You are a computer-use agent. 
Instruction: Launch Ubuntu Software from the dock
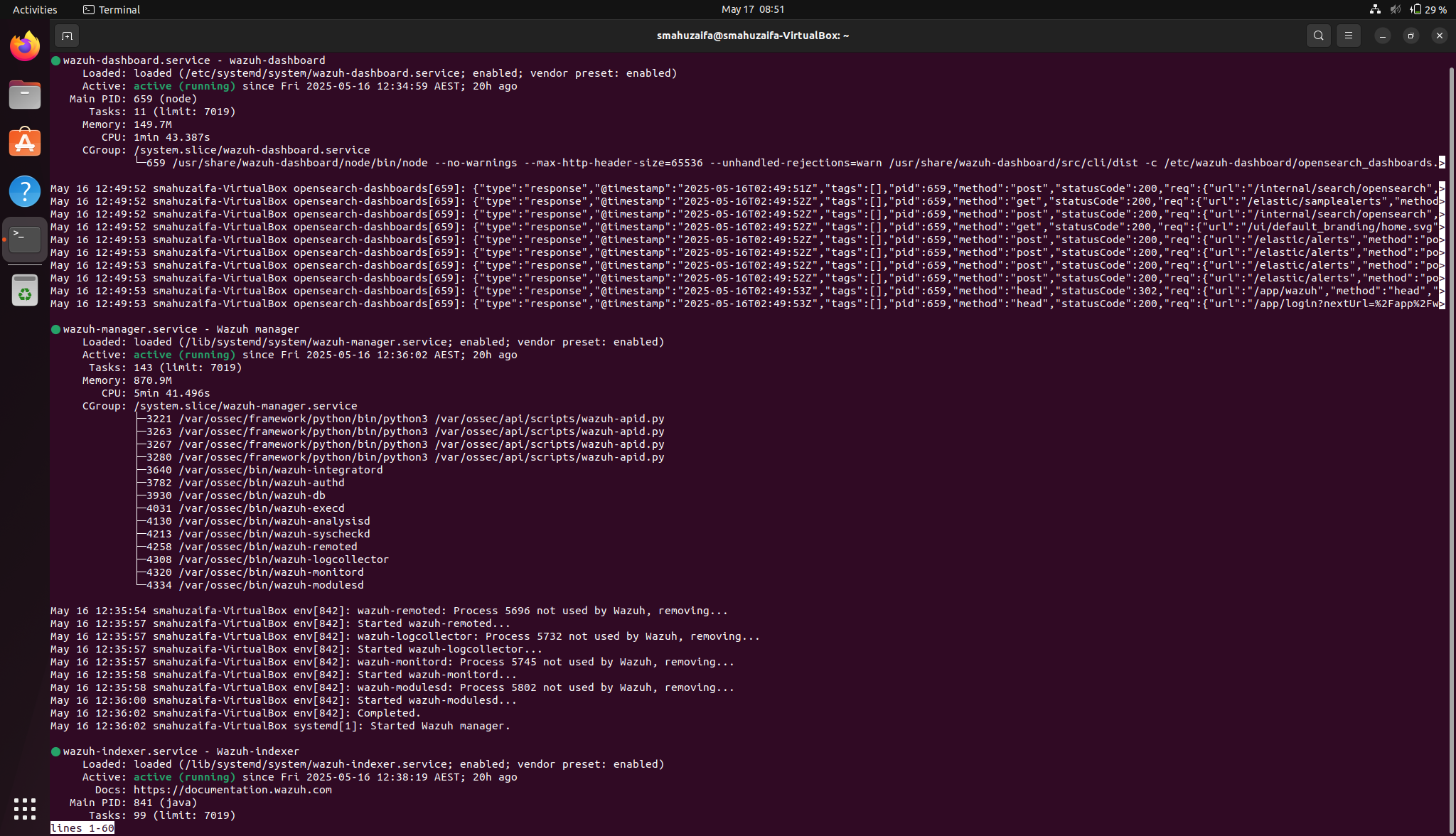pos(25,142)
